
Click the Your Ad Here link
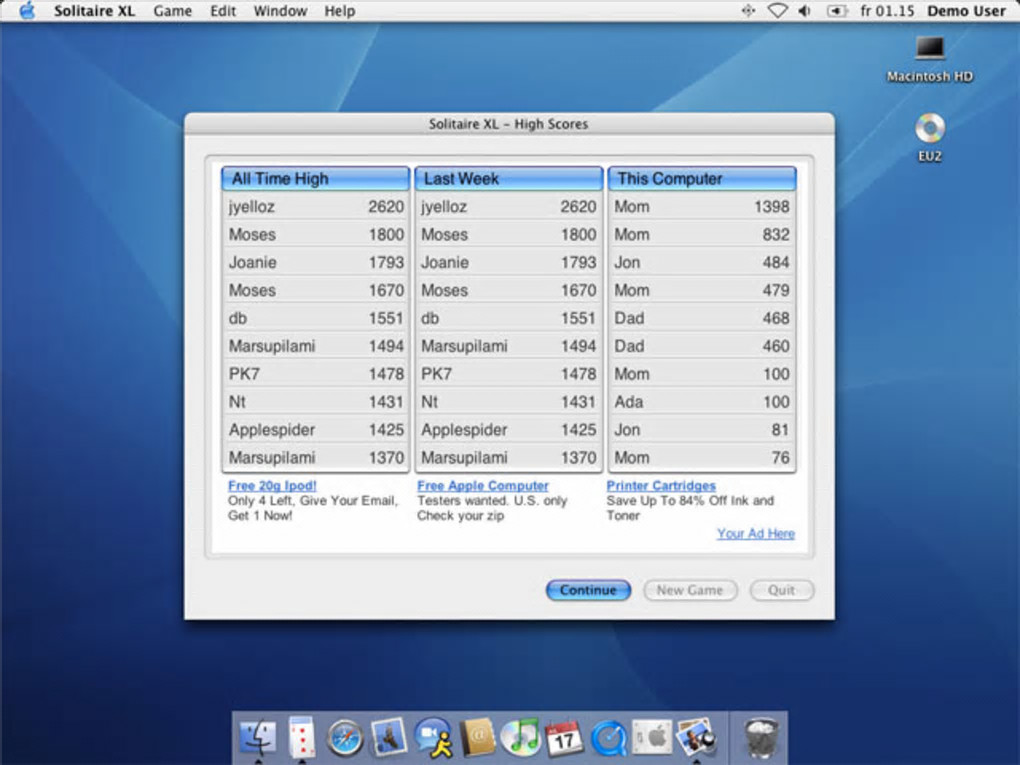coord(755,533)
